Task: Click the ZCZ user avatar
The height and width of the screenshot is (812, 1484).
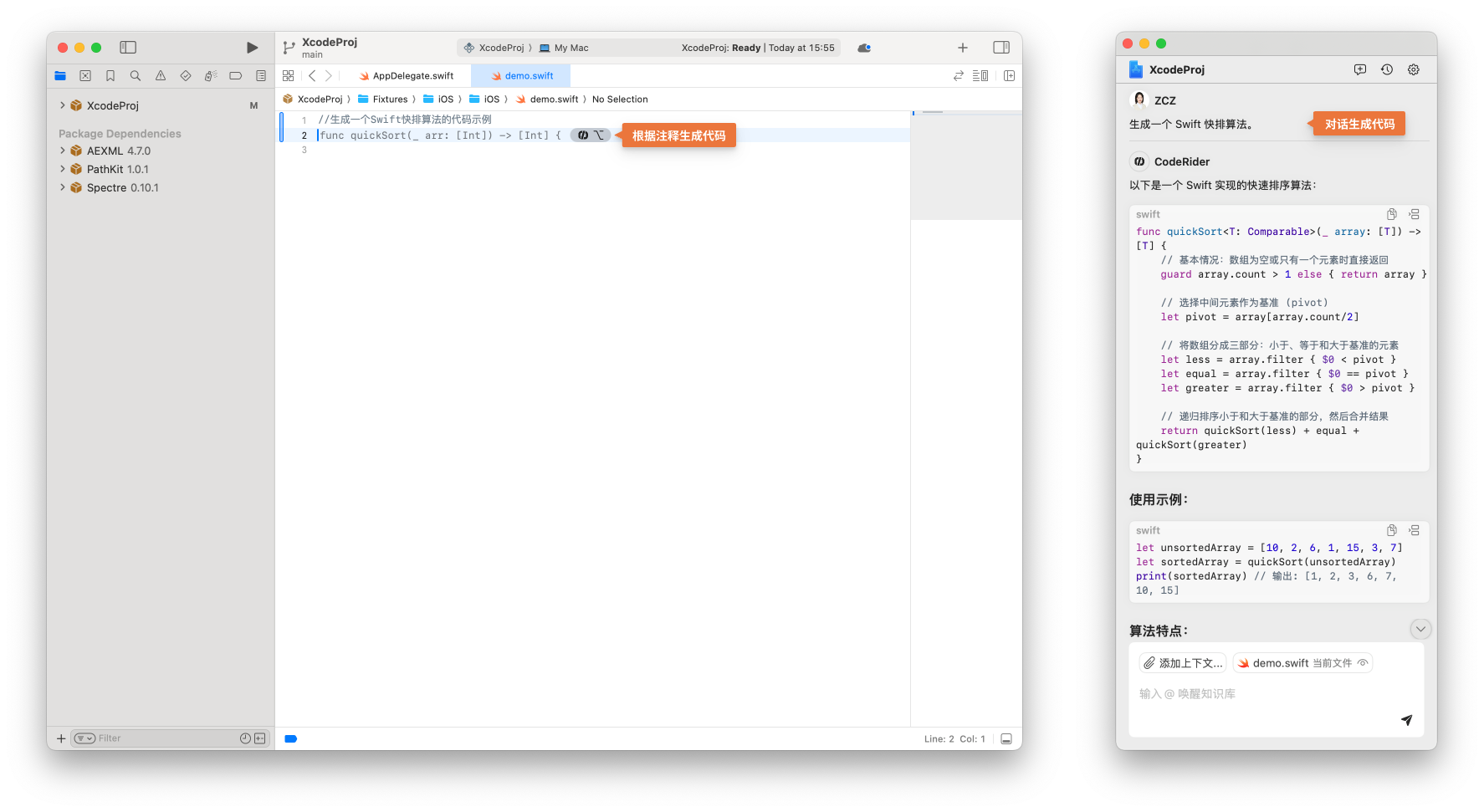Action: pos(1139,100)
